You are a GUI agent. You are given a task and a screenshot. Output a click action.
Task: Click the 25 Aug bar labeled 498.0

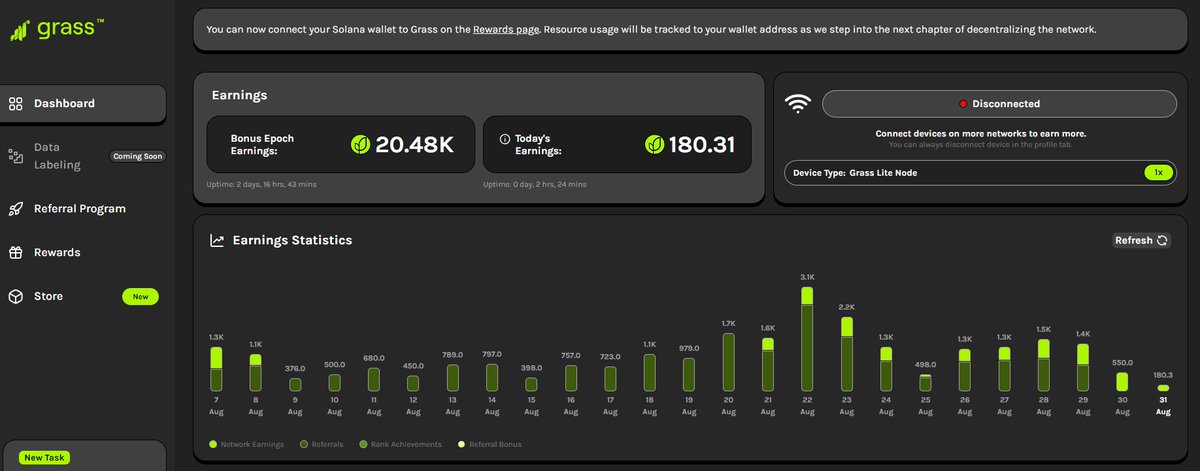pyautogui.click(x=925, y=383)
